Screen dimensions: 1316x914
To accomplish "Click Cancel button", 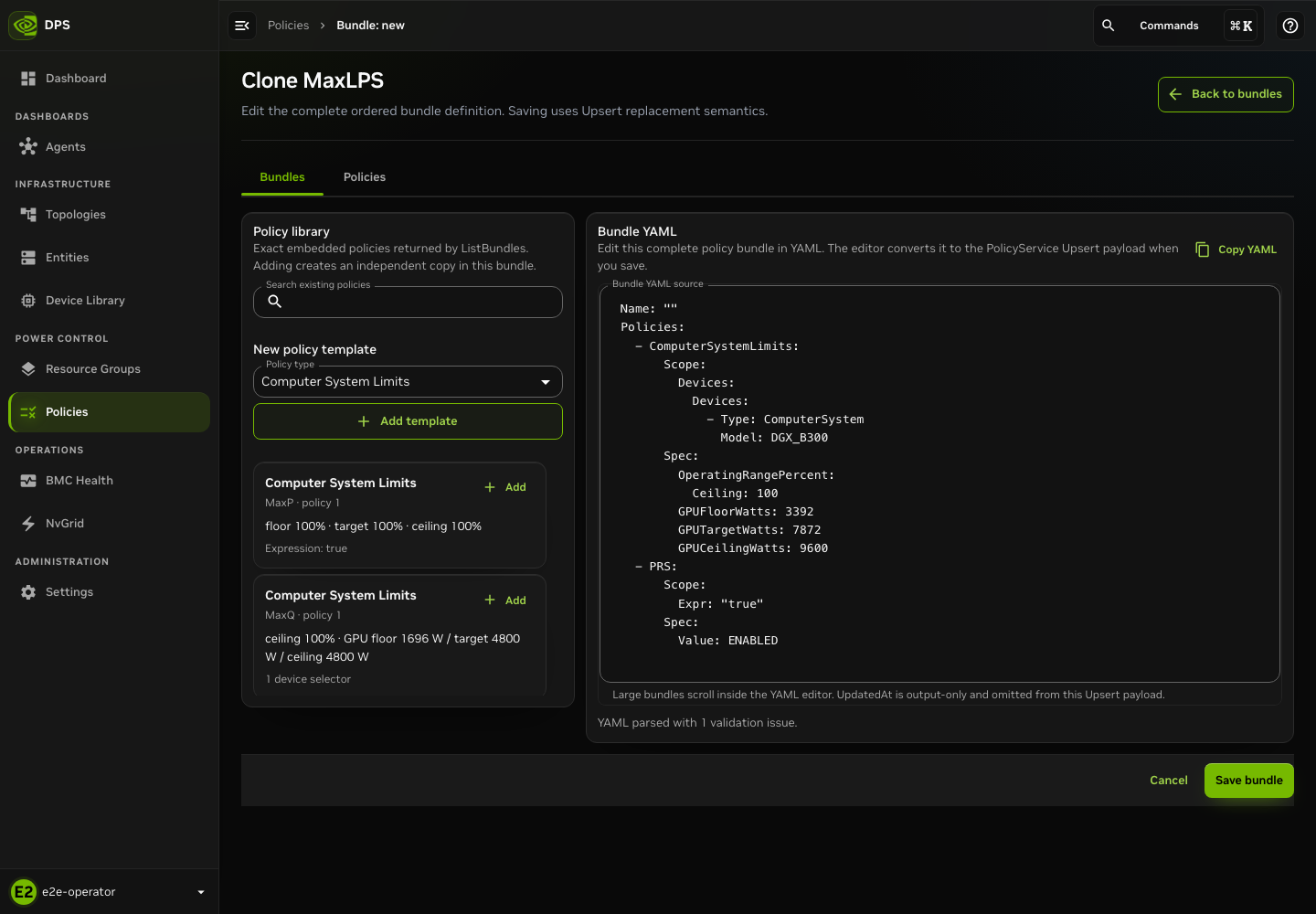I will tap(1169, 781).
